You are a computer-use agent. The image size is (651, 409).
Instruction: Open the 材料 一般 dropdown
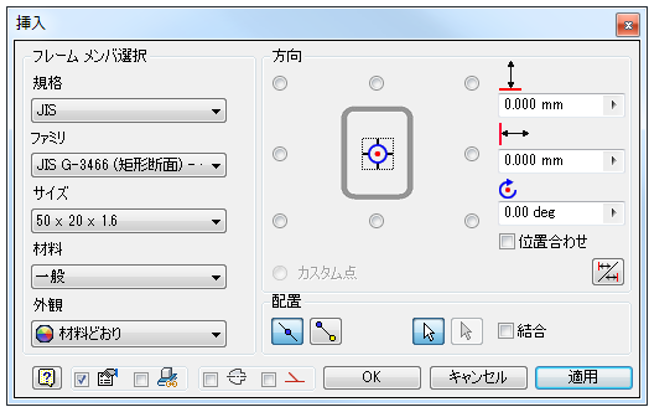(129, 277)
